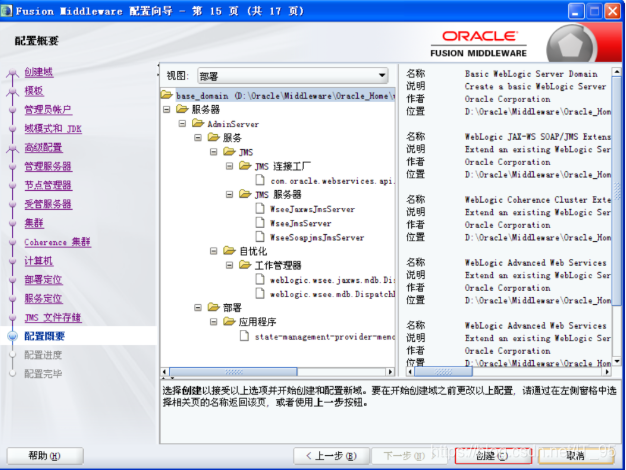Open the 服务定位 step
The height and width of the screenshot is (470, 626).
click(x=44, y=298)
